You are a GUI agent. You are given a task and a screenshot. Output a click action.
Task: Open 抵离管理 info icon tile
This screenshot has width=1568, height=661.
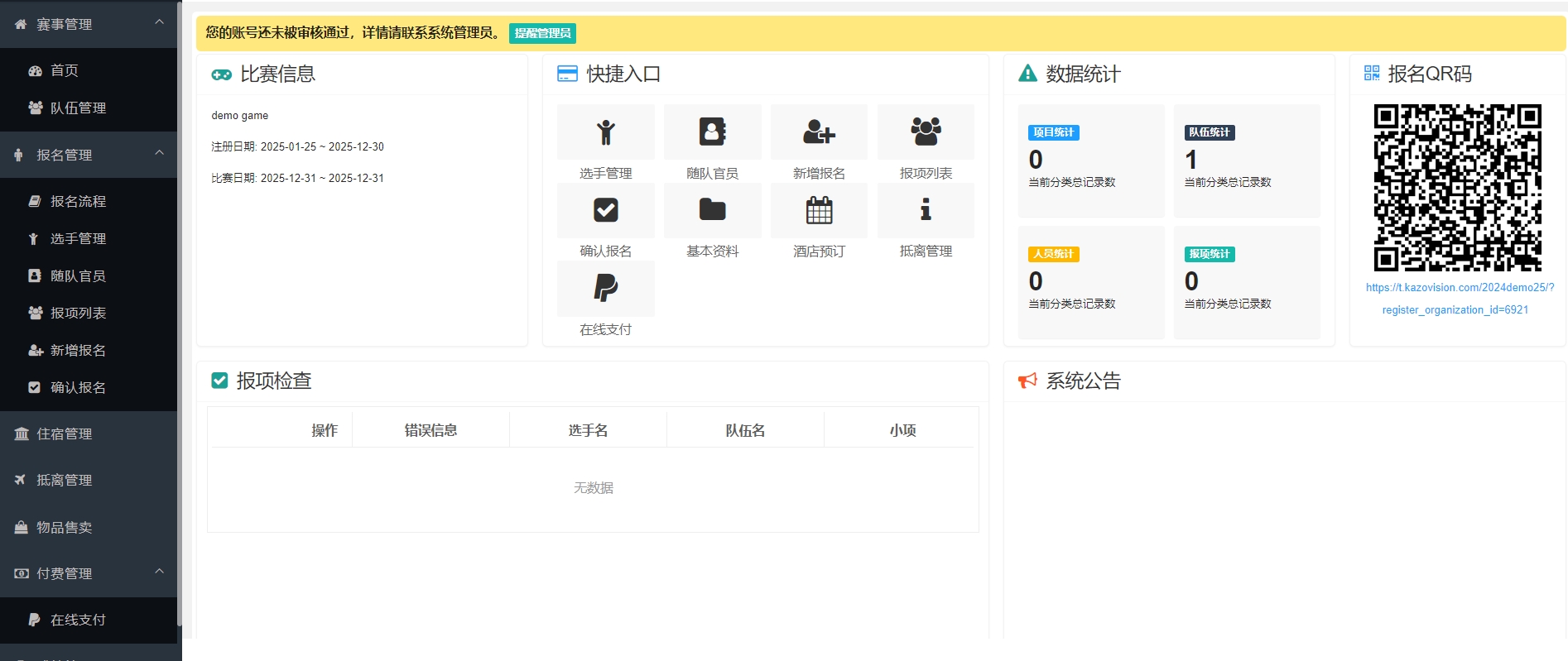pyautogui.click(x=926, y=210)
